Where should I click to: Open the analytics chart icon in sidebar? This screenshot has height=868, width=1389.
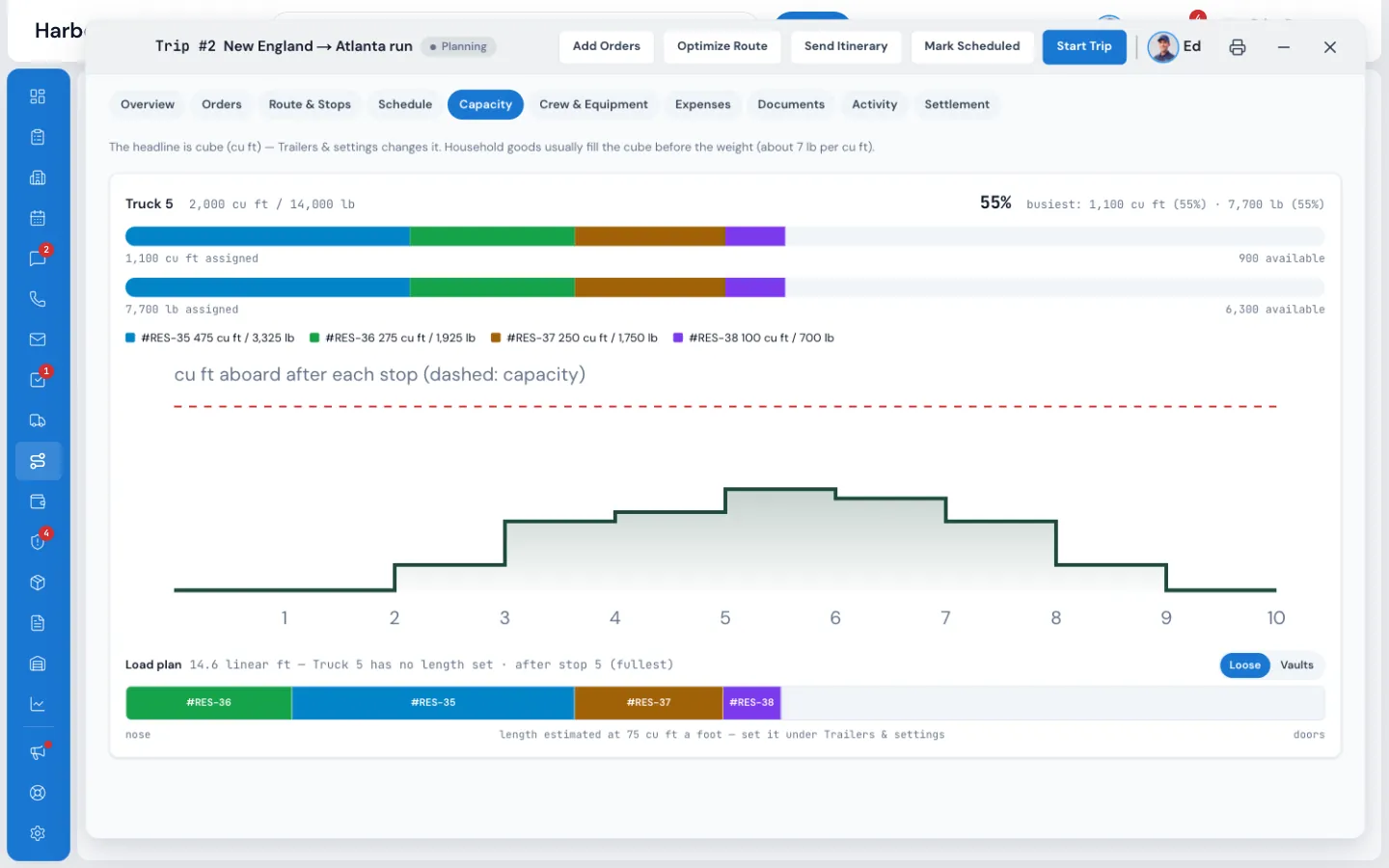(38, 704)
